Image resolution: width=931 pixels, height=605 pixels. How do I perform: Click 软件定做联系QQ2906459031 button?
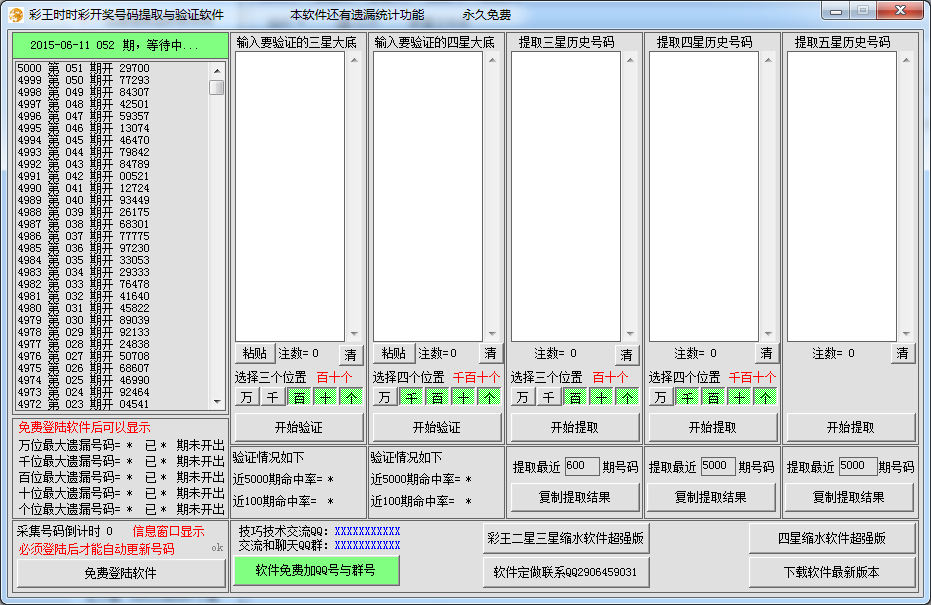565,572
